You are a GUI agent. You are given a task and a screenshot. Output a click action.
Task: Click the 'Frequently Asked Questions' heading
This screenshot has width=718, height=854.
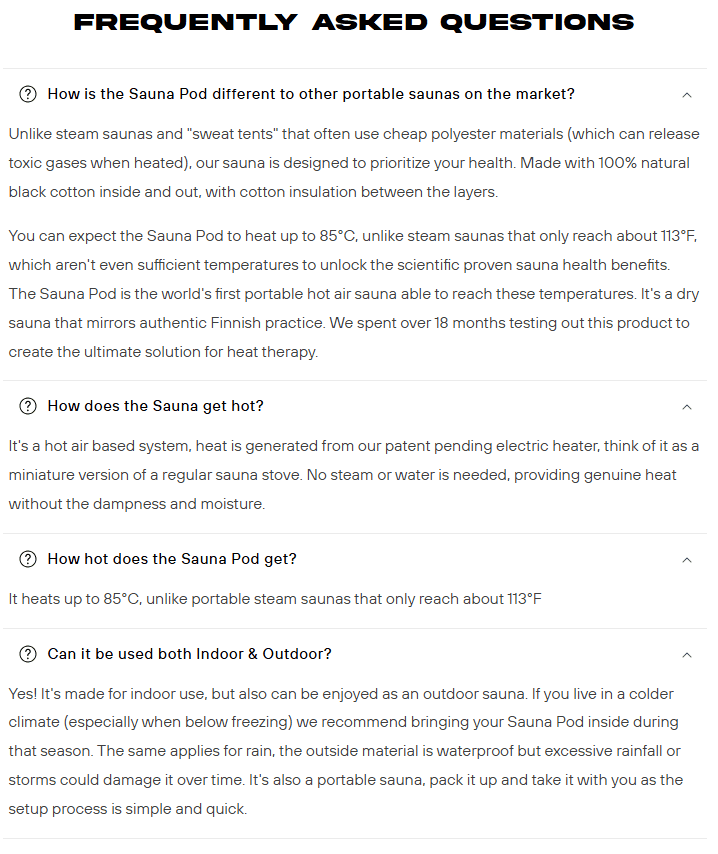pyautogui.click(x=354, y=22)
